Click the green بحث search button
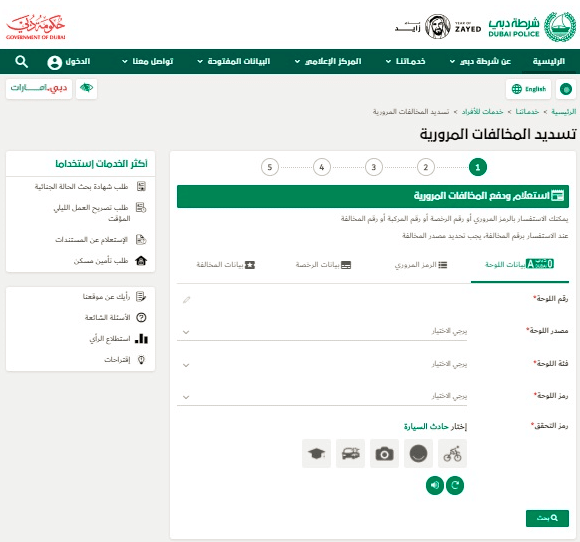 pos(547,518)
